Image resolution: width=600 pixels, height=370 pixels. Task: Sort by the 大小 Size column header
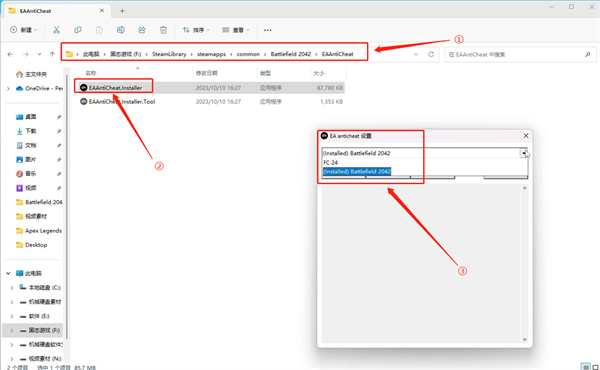[318, 73]
